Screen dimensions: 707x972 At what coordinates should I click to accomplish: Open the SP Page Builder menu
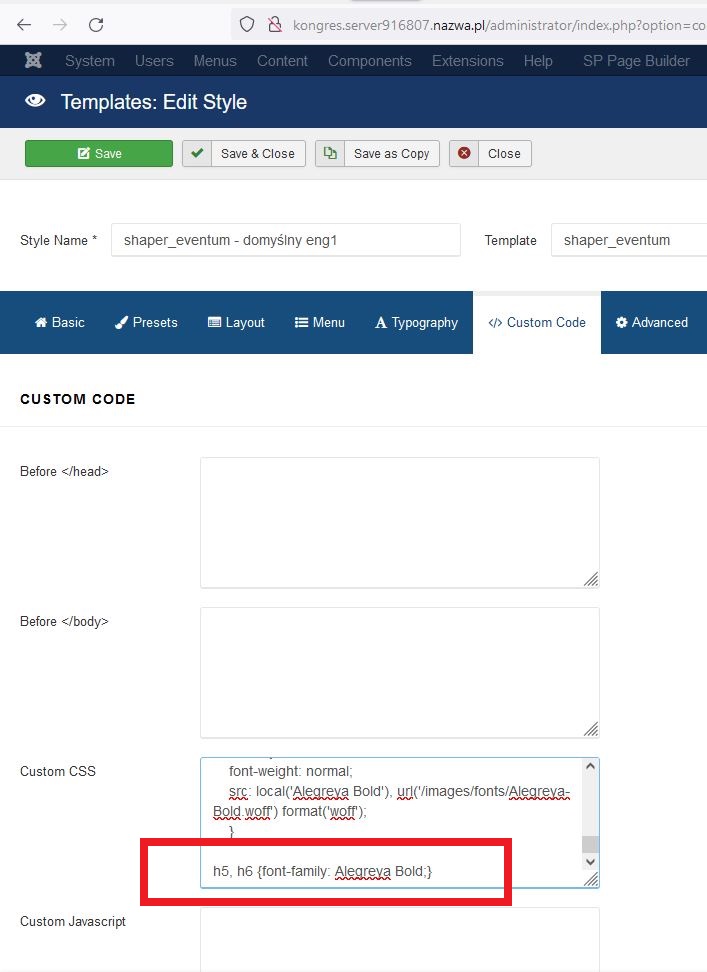pos(636,61)
